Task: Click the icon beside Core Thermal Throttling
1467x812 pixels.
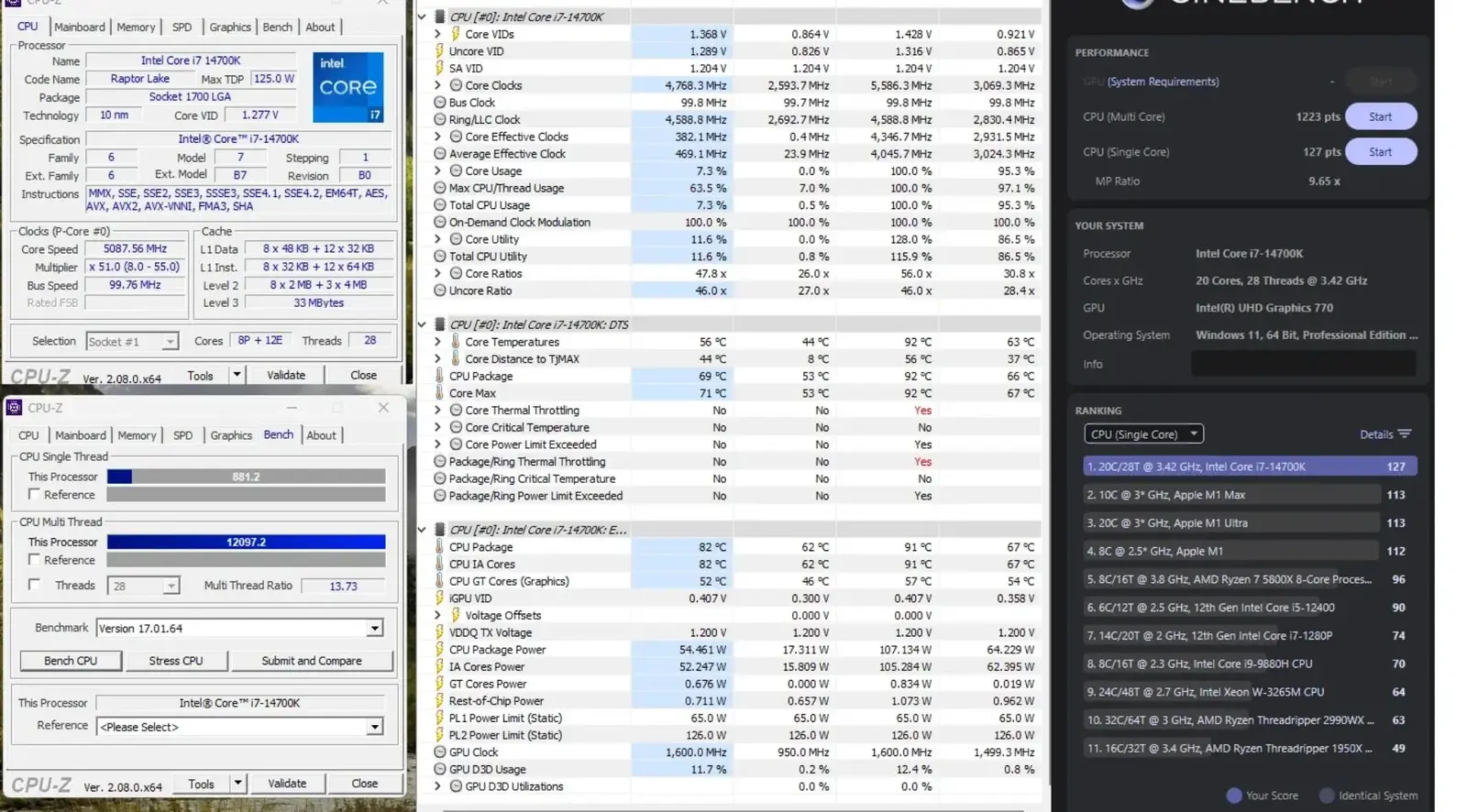Action: coord(456,411)
